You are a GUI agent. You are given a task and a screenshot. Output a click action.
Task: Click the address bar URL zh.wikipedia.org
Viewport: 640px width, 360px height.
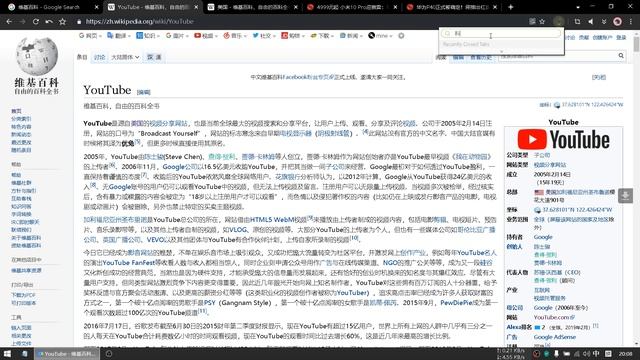point(139,21)
